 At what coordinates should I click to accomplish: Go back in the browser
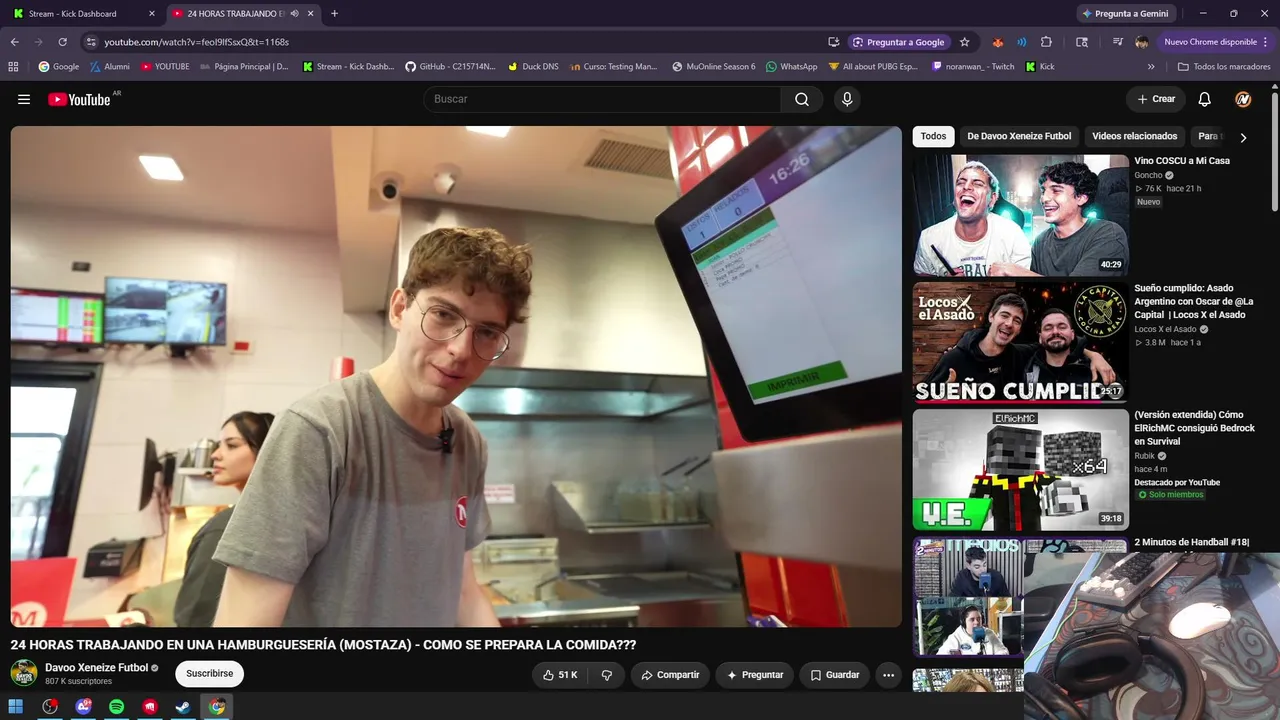[x=15, y=42]
